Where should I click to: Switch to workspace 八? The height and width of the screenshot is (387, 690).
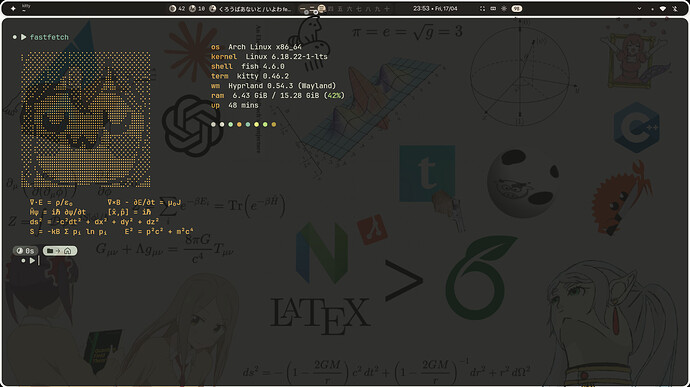pos(368,9)
